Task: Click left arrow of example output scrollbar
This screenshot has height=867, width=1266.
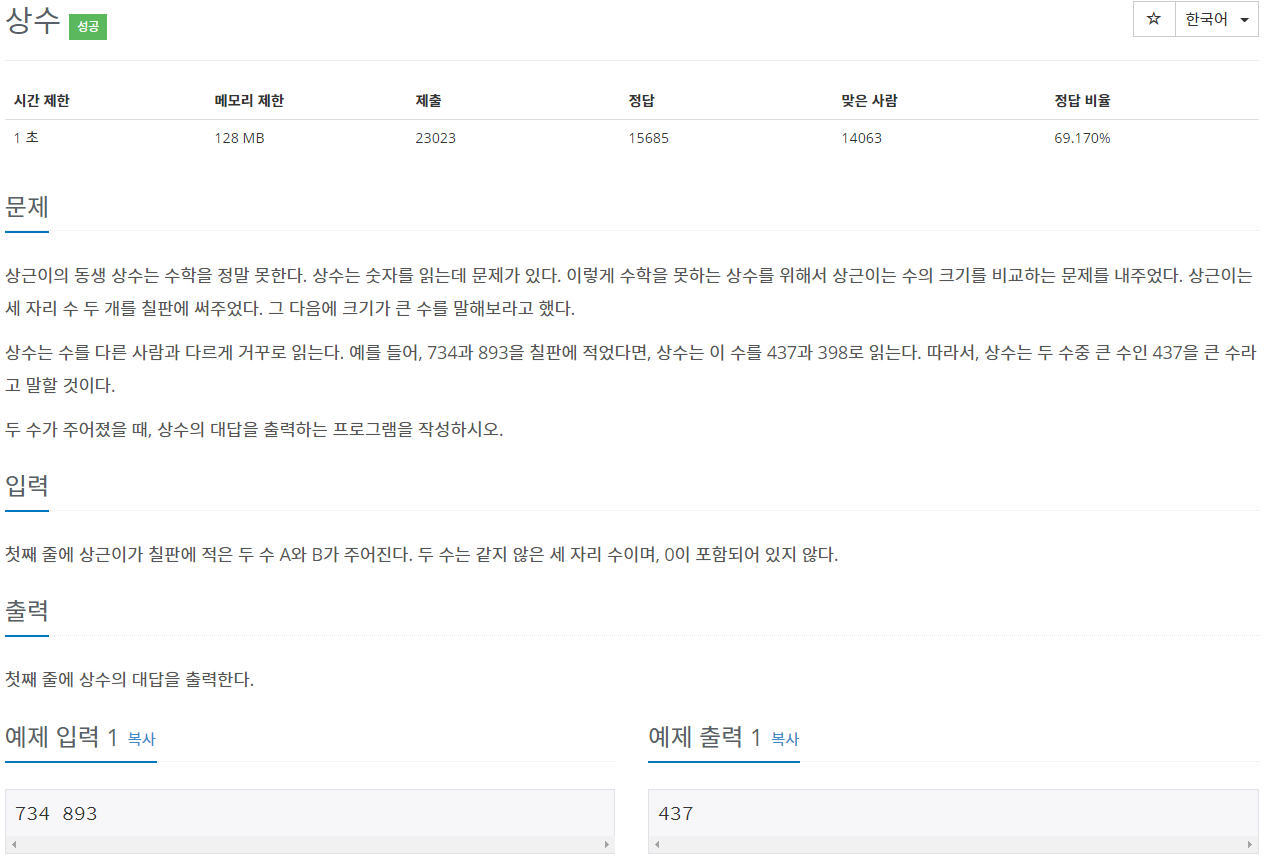Action: 656,845
